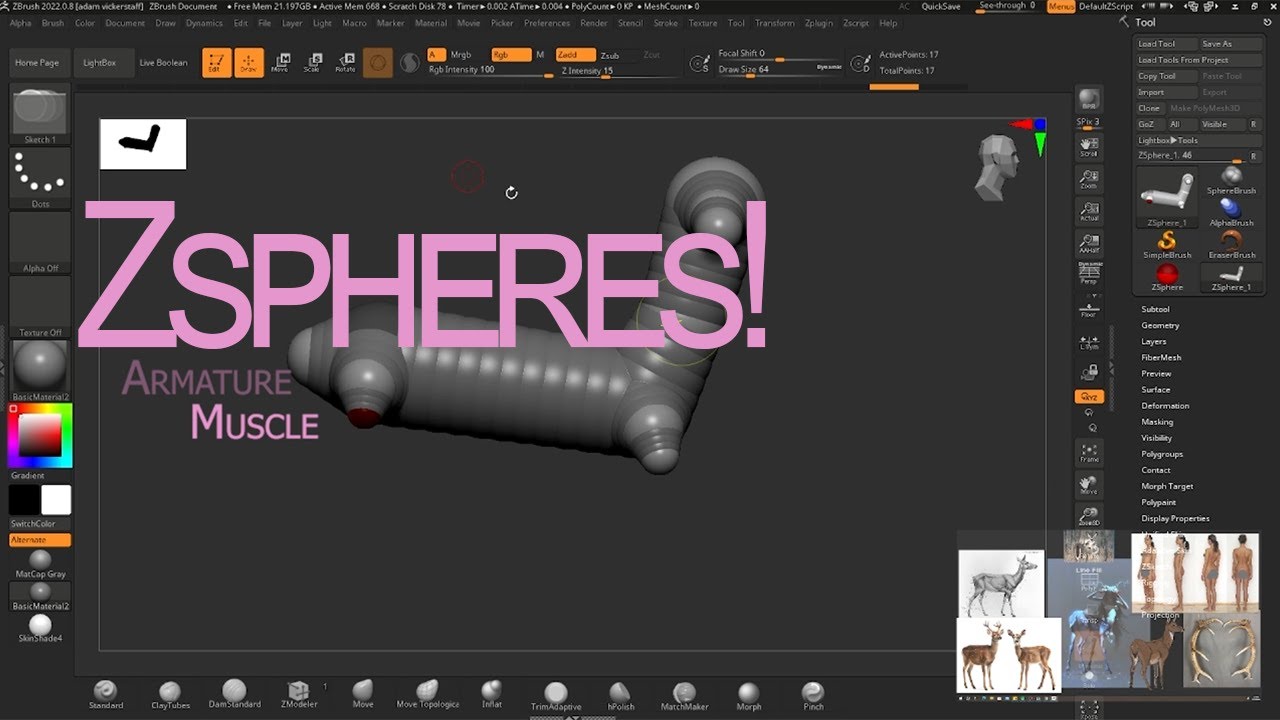Switch to the Scale transform tool
1280x720 pixels.
coord(313,63)
